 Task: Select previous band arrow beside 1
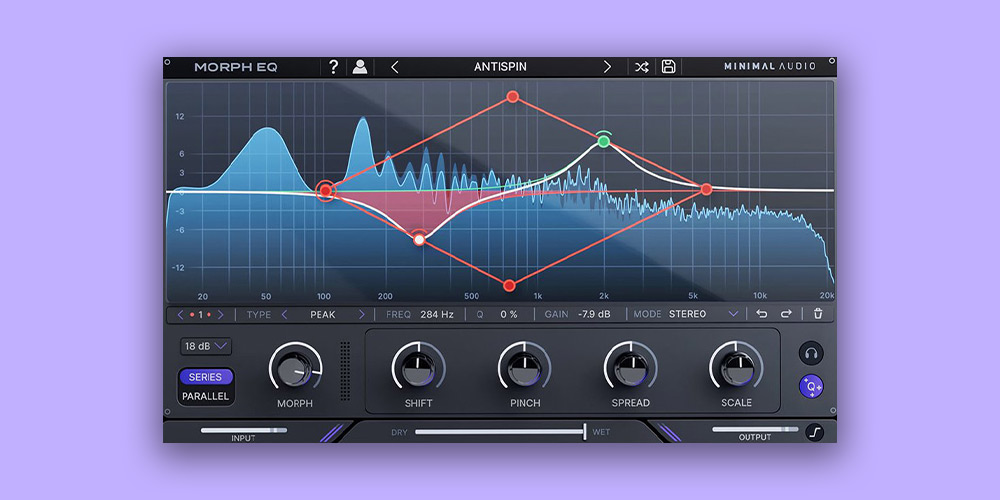[180, 314]
